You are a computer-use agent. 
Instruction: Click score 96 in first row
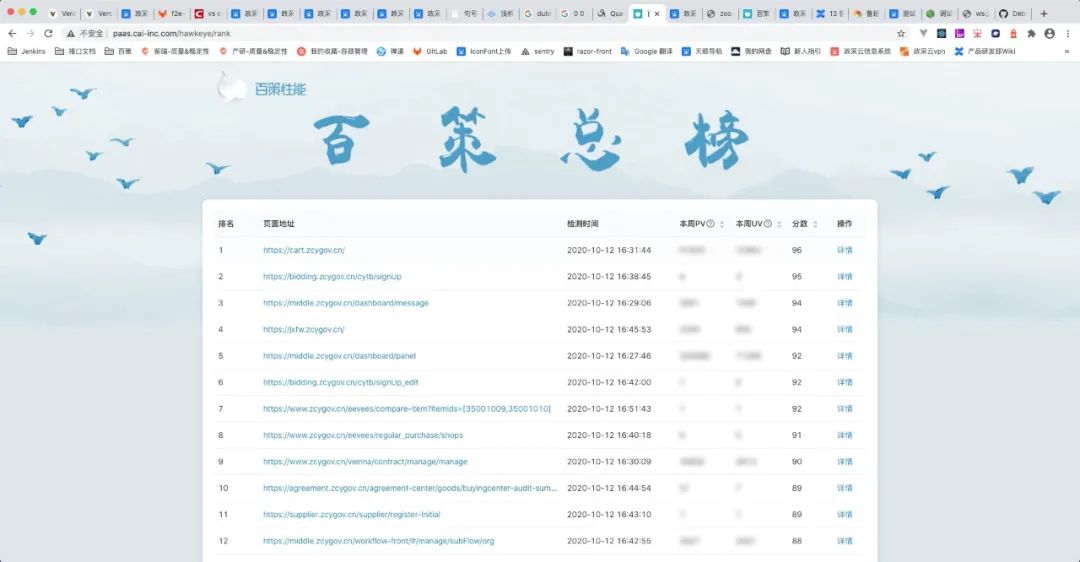(797, 250)
